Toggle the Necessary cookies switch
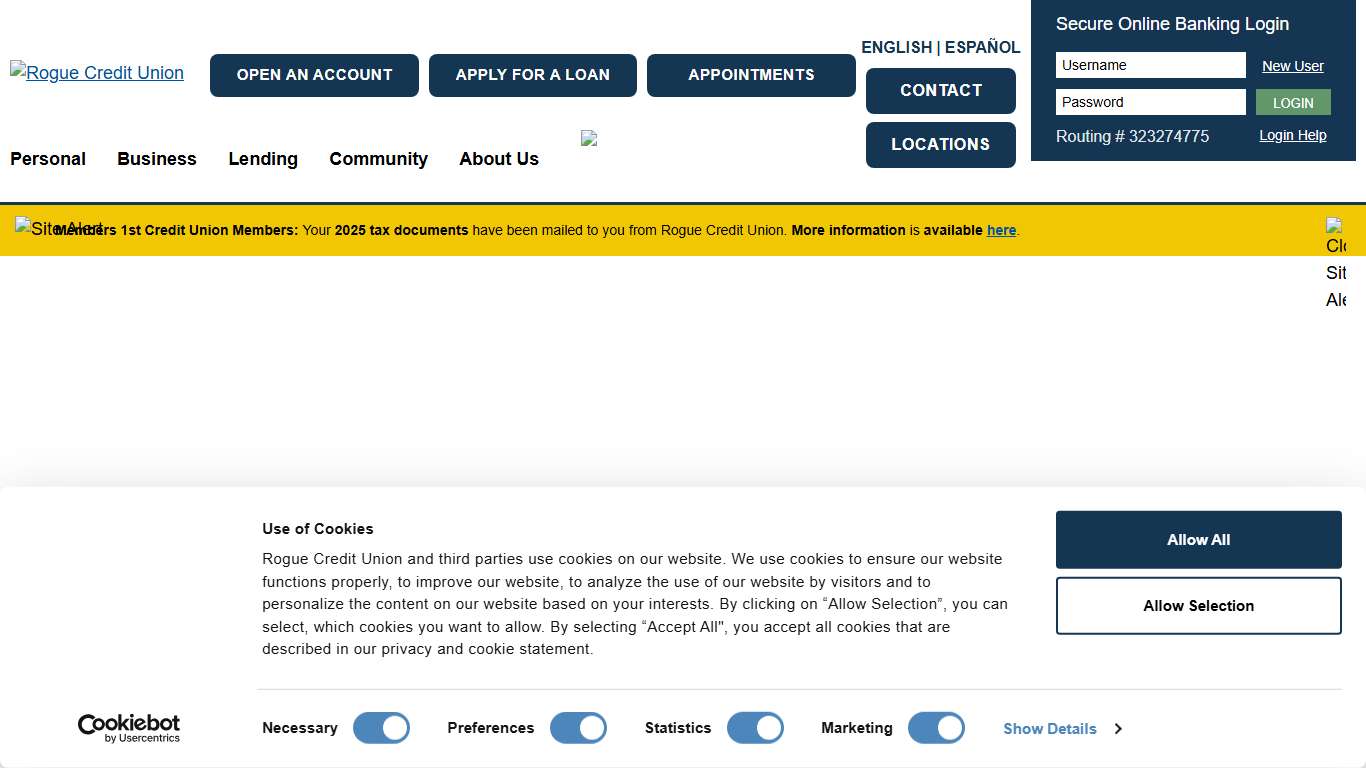 click(x=381, y=728)
